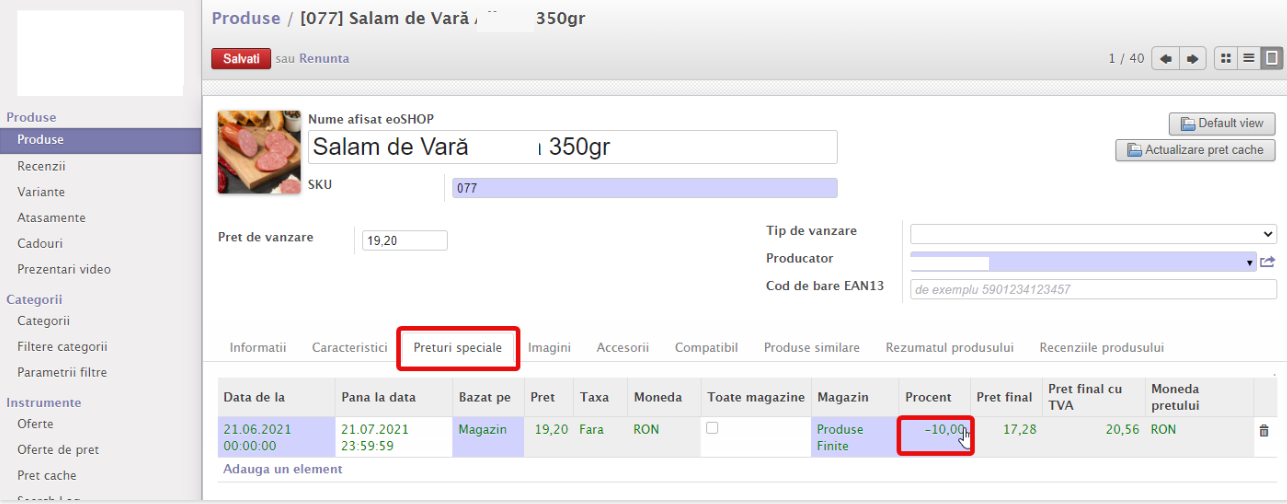Image resolution: width=1287 pixels, height=504 pixels.
Task: Click the salami product image thumbnail
Action: point(259,151)
